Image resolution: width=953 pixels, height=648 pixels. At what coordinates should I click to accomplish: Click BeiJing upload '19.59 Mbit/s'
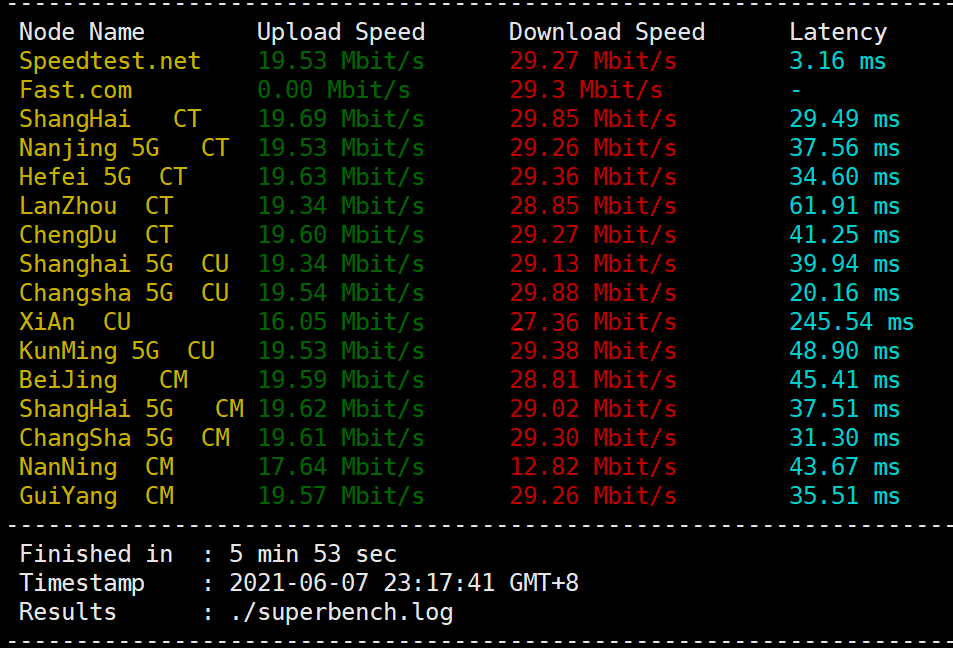341,380
